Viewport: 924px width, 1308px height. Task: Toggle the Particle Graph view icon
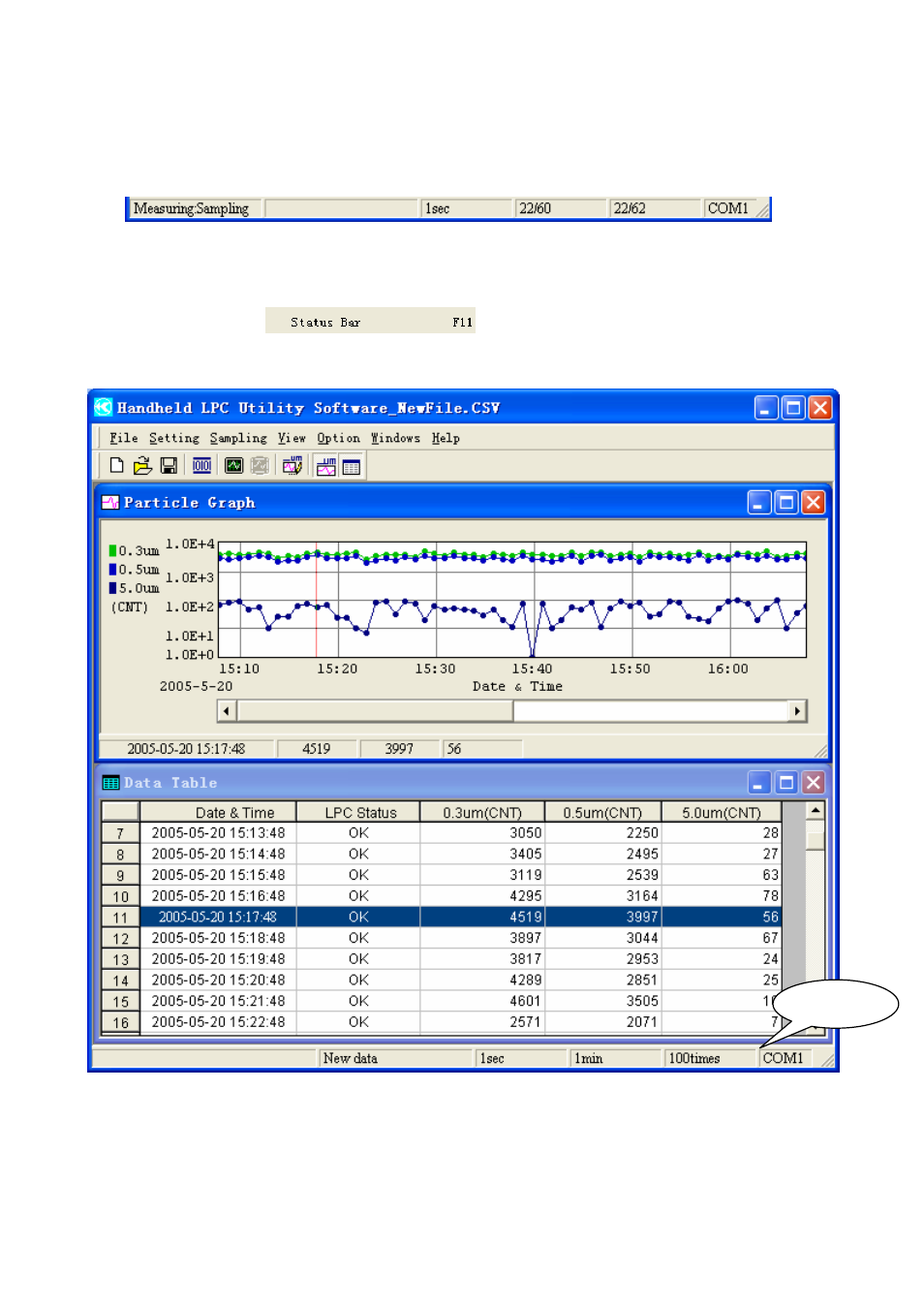326,467
